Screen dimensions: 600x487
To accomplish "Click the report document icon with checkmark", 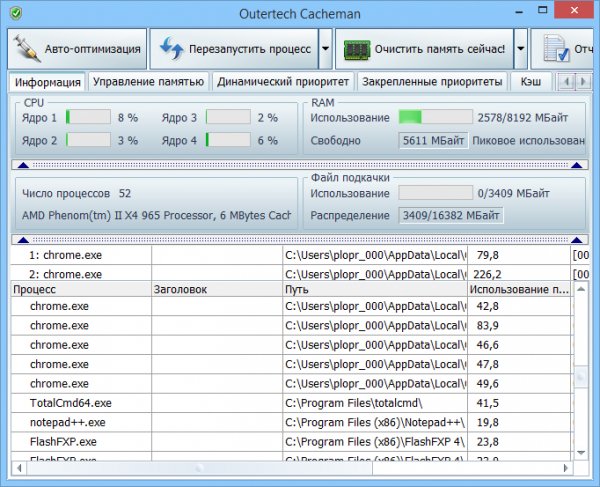I will [x=557, y=48].
